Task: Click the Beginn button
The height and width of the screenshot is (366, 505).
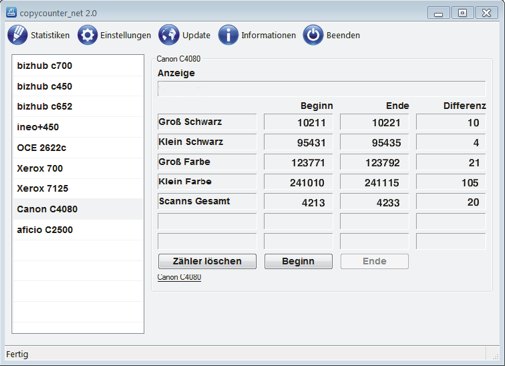Action: (298, 261)
